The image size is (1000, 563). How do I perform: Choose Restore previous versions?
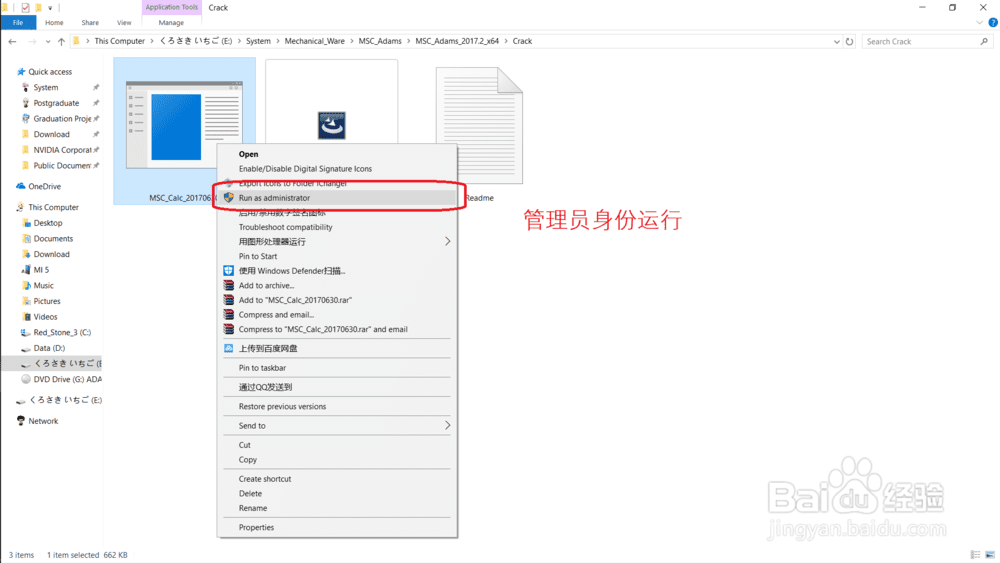point(337,406)
